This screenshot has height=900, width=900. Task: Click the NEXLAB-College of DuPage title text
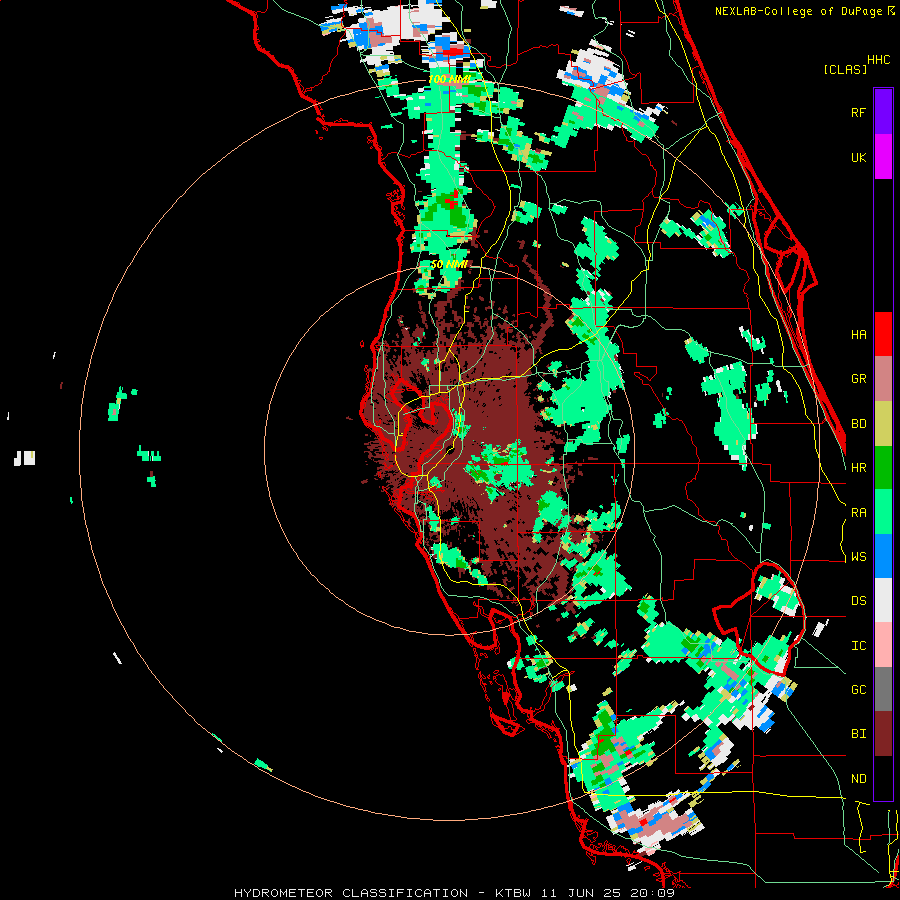tap(799, 11)
